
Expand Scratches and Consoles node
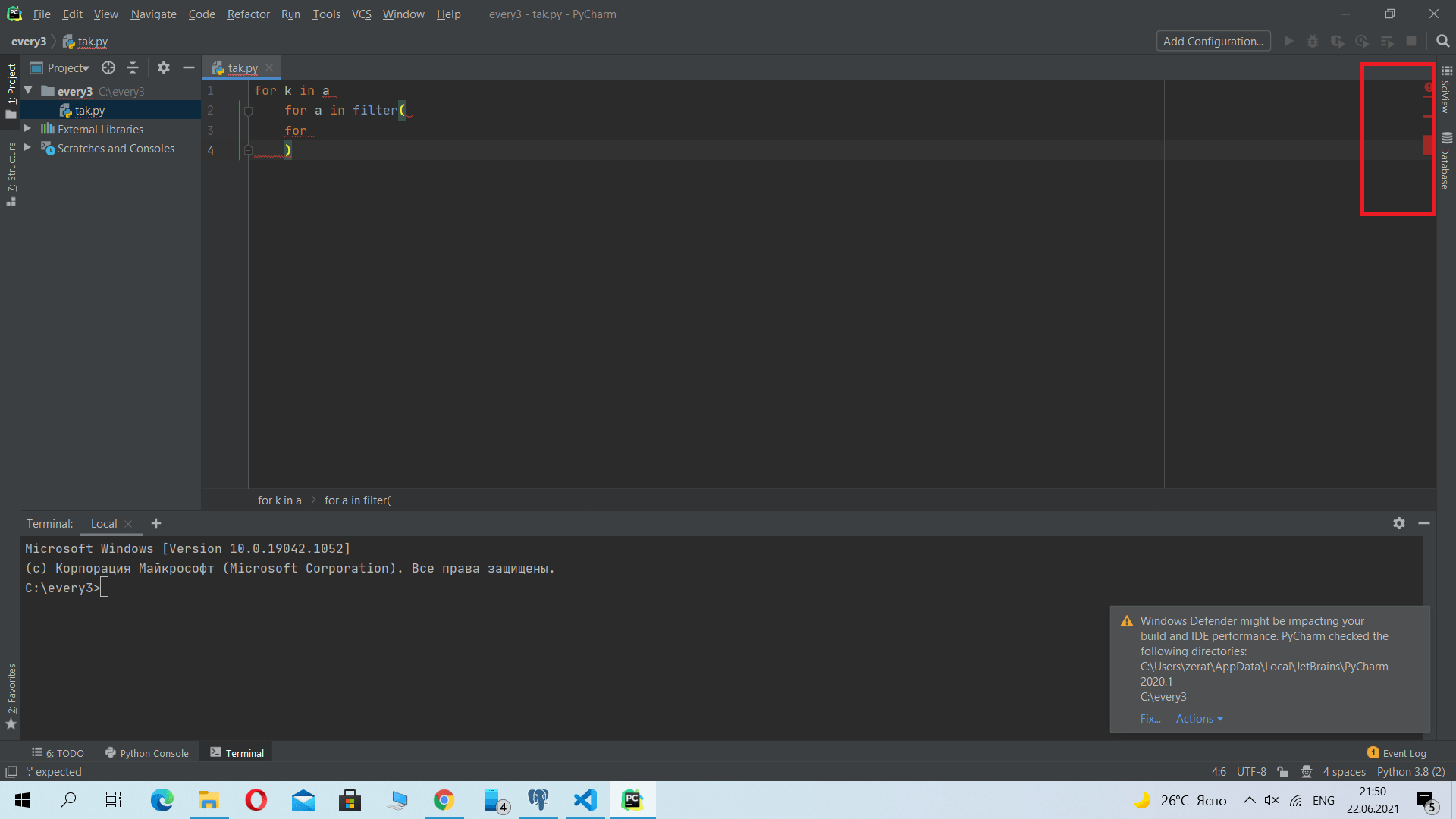coord(27,148)
